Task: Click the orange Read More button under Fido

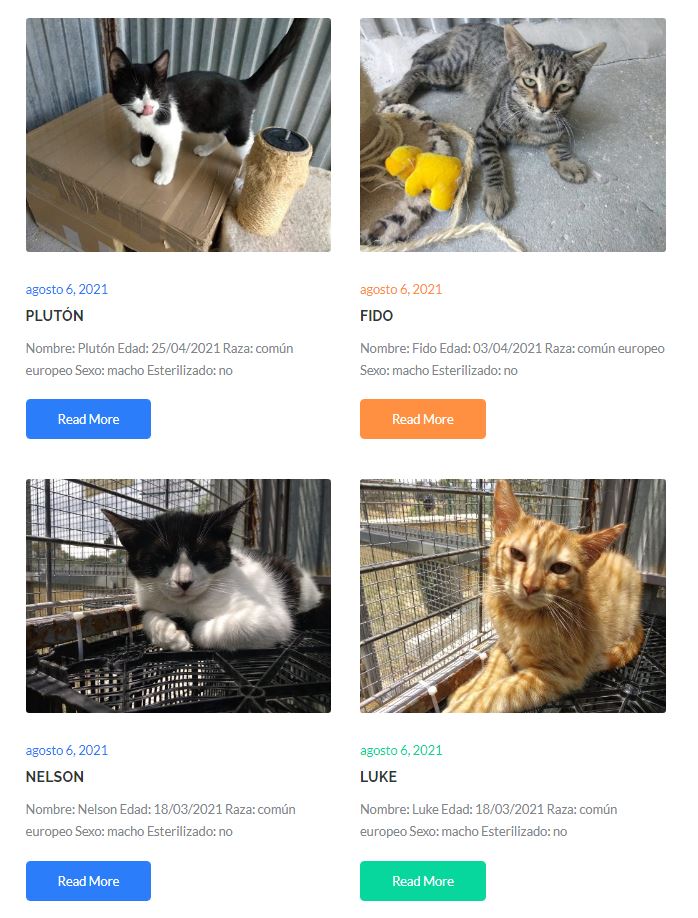Action: (423, 419)
